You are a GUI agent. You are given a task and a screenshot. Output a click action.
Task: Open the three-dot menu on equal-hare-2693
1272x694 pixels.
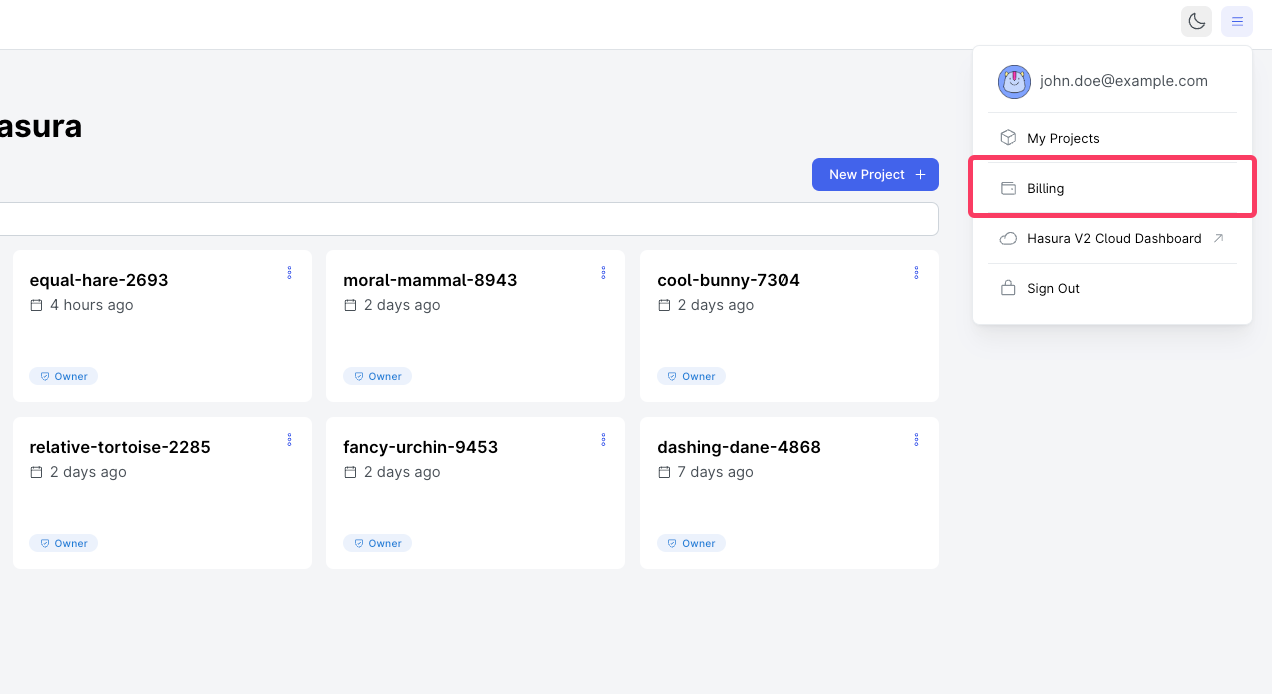(290, 272)
